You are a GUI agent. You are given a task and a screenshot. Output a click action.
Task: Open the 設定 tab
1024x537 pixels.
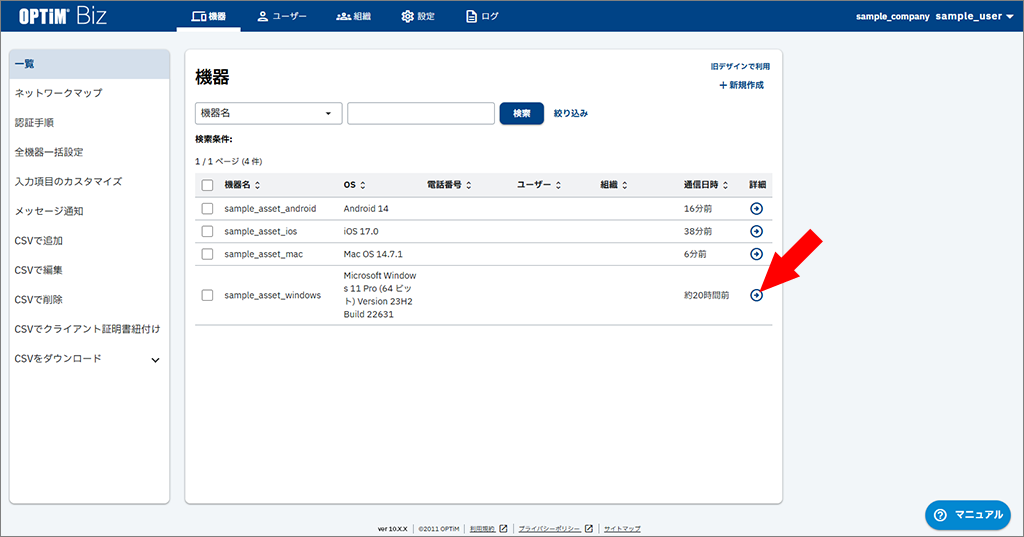[418, 16]
